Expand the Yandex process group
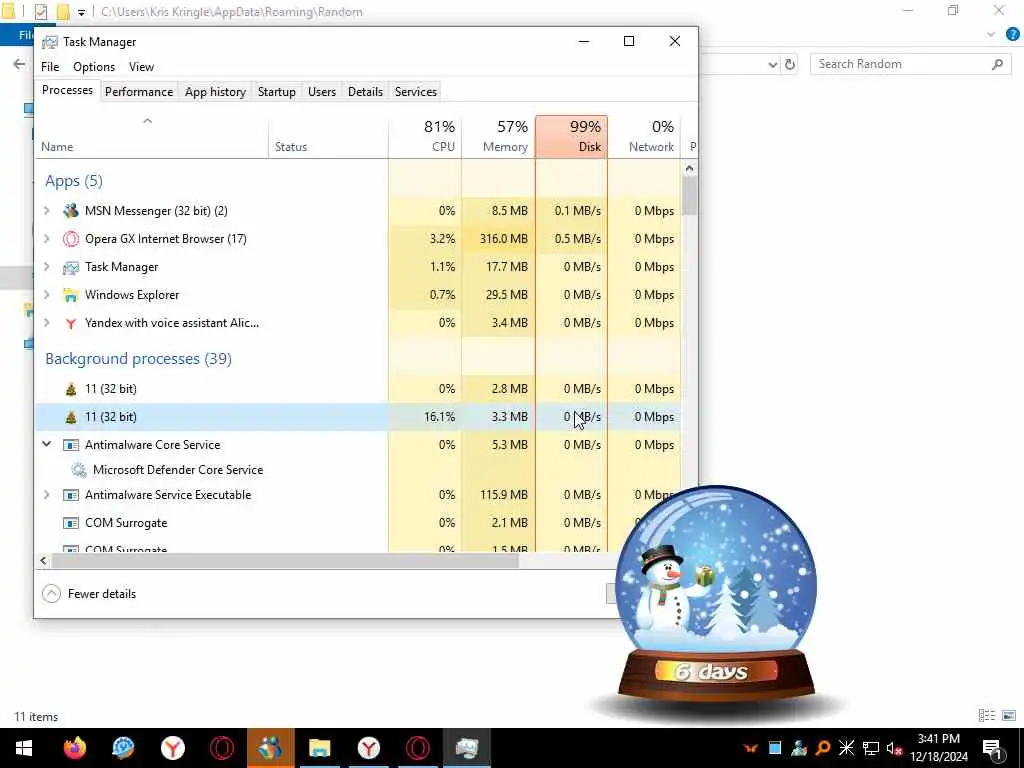This screenshot has height=768, width=1024. [46, 323]
